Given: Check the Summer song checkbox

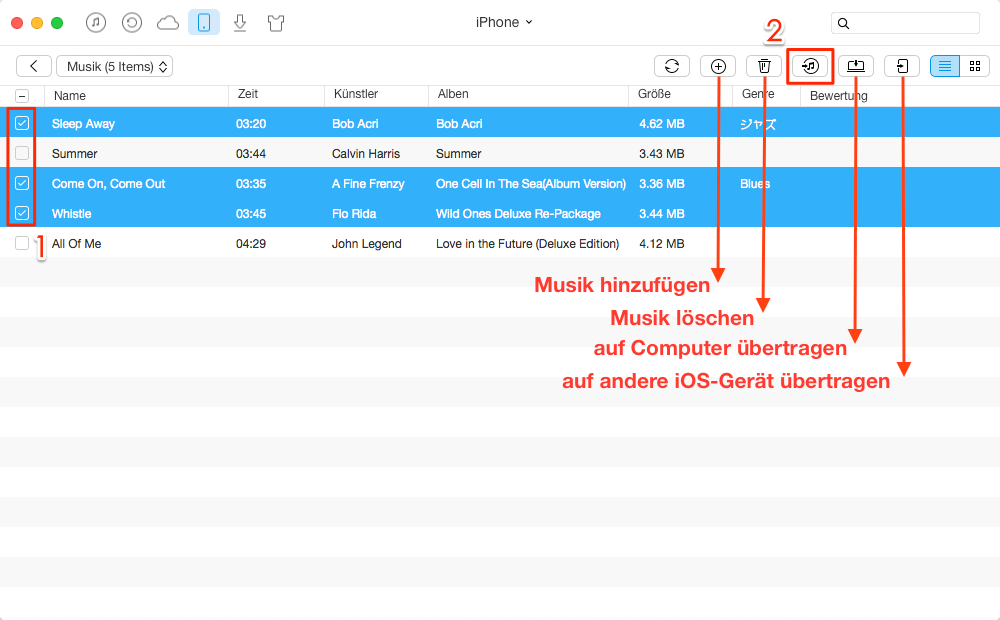Looking at the screenshot, I should pyautogui.click(x=22, y=153).
